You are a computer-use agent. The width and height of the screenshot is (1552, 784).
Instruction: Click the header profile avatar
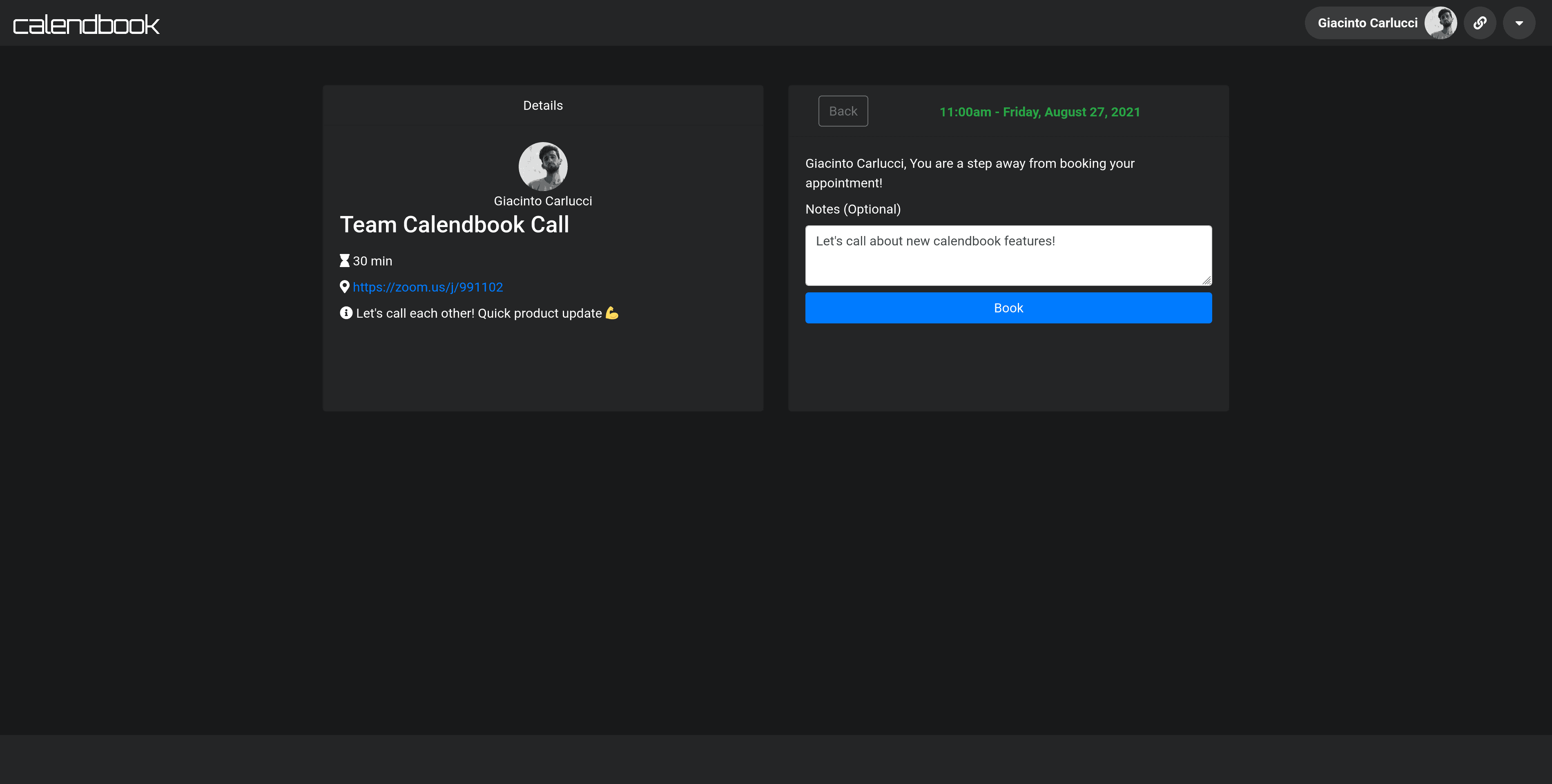1440,23
